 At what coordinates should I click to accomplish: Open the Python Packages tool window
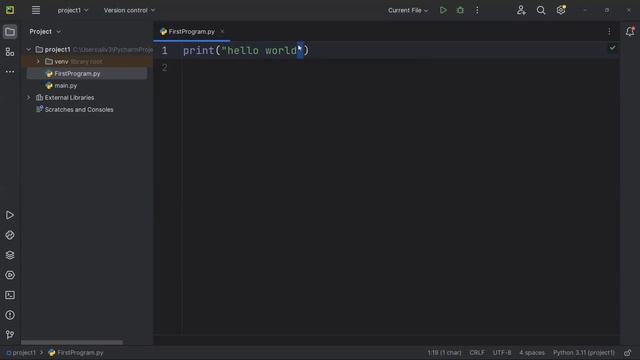10,255
